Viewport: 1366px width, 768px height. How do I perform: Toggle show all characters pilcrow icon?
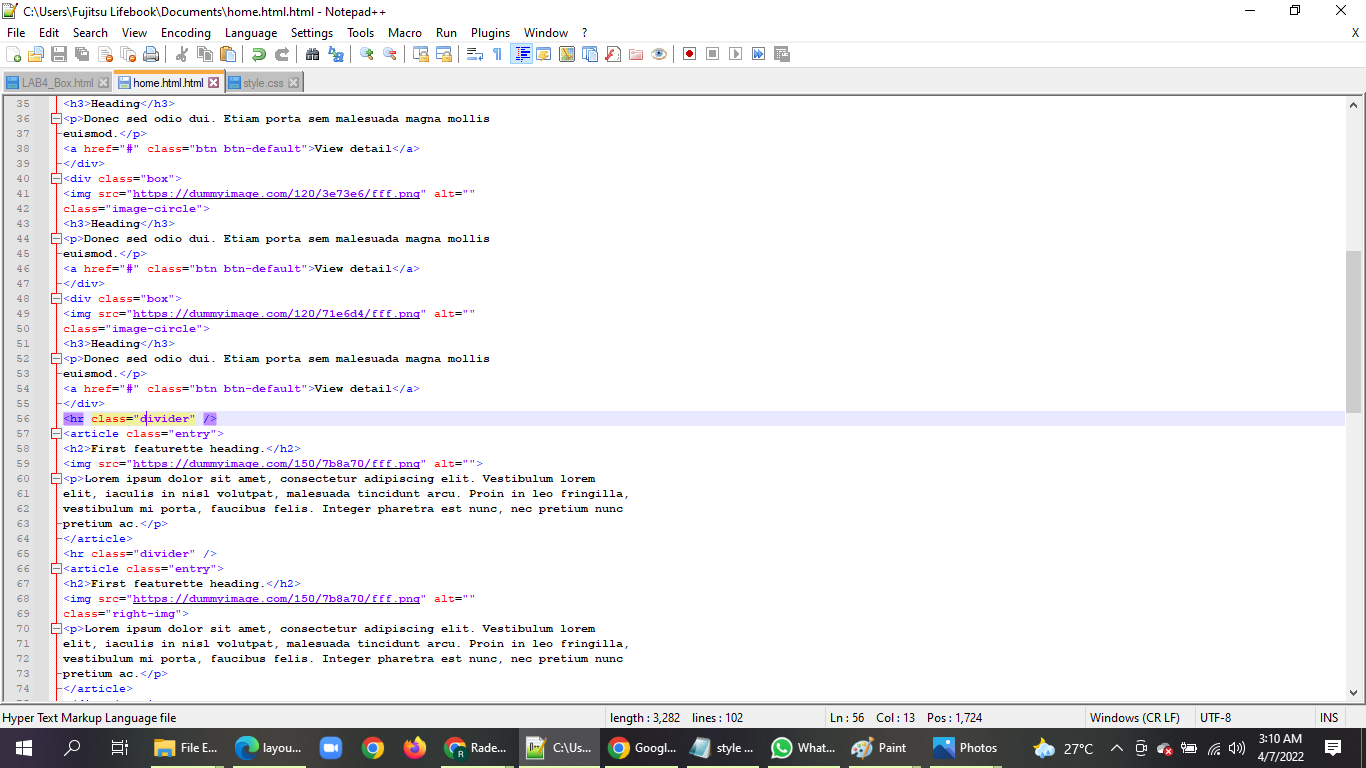(x=498, y=55)
